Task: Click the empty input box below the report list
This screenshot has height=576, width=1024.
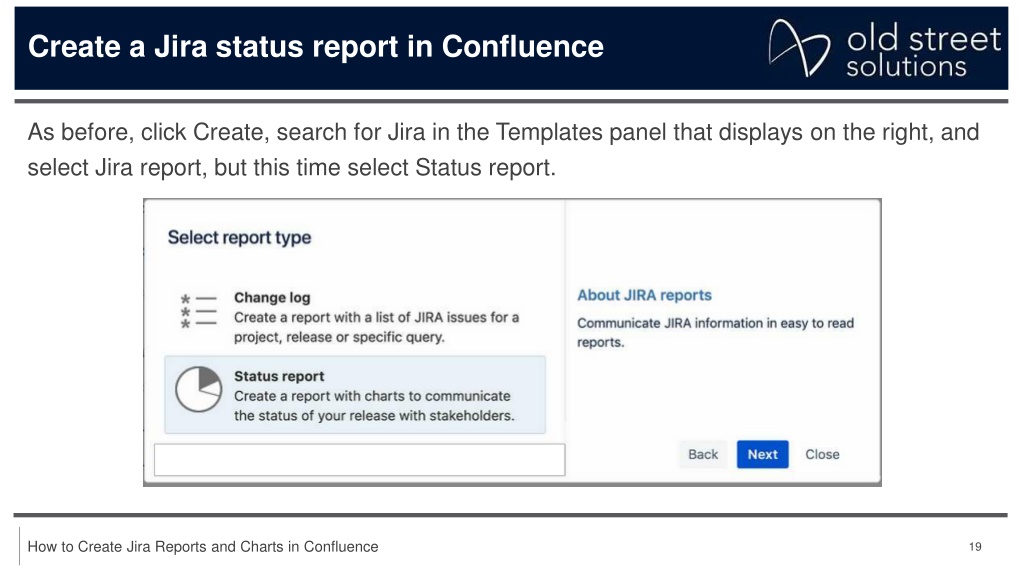Action: click(x=359, y=460)
